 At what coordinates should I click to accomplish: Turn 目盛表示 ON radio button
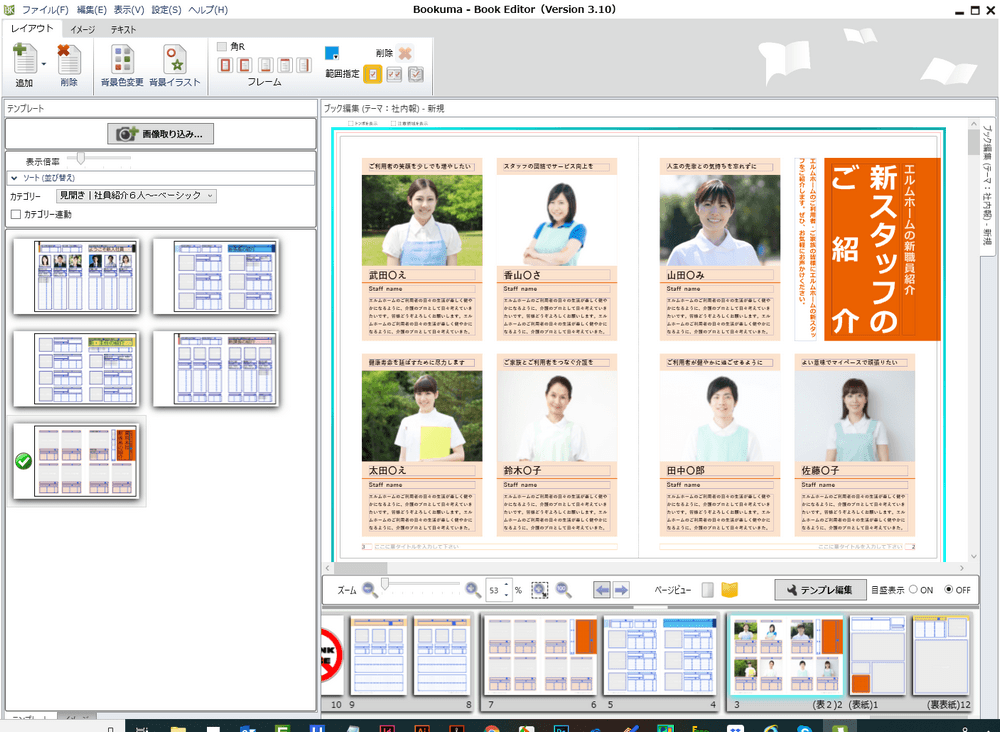(x=913, y=590)
